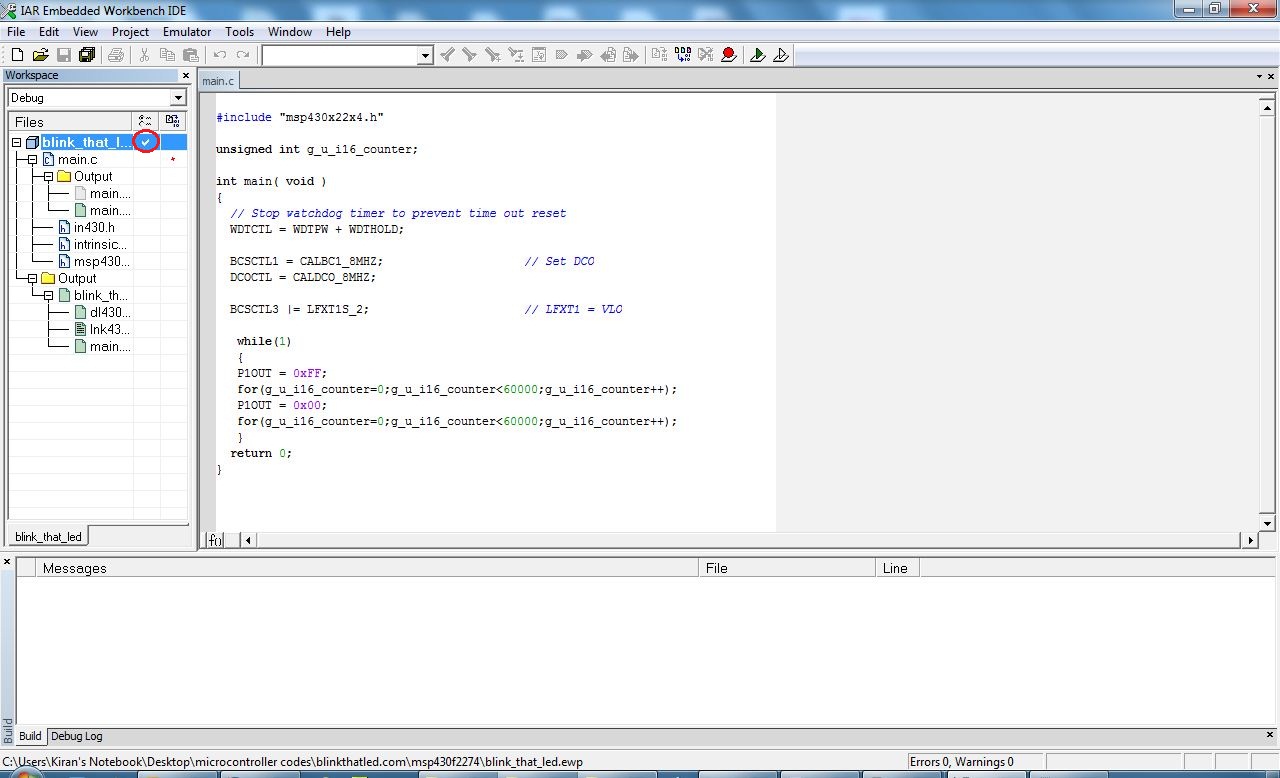Collapse the main.c tree node
The image size is (1280, 778).
[33, 160]
